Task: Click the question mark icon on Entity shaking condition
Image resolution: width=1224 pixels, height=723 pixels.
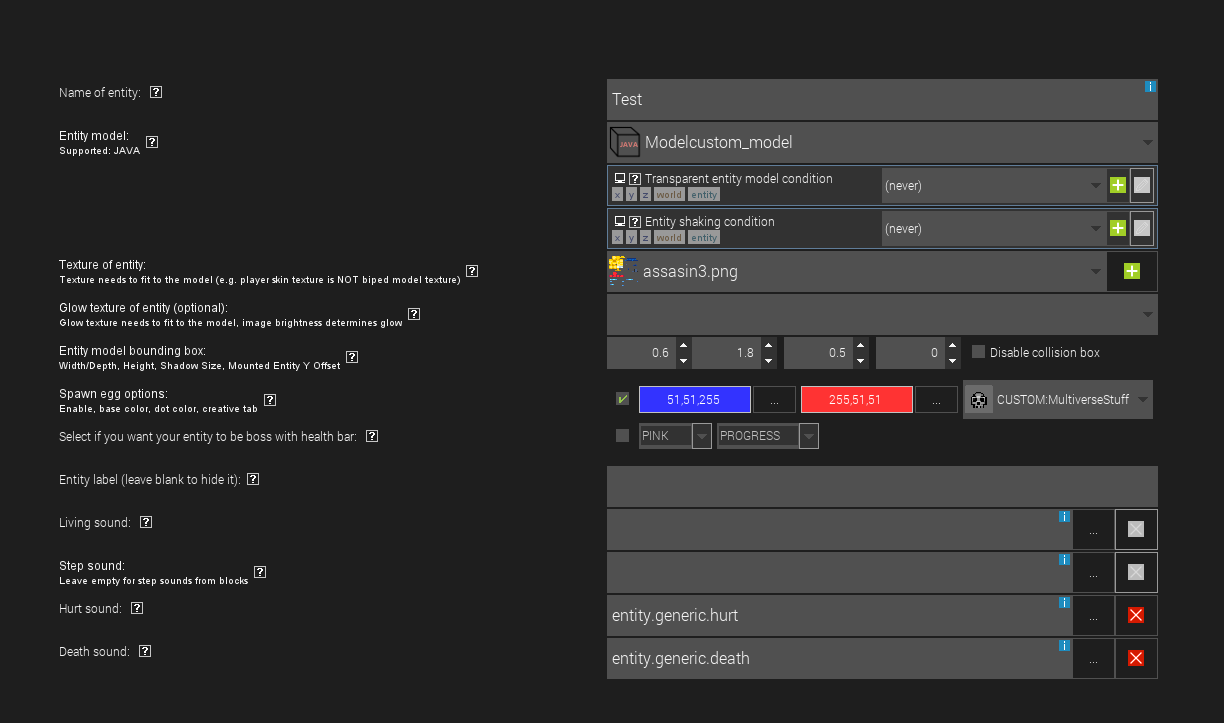Action: click(x=634, y=221)
